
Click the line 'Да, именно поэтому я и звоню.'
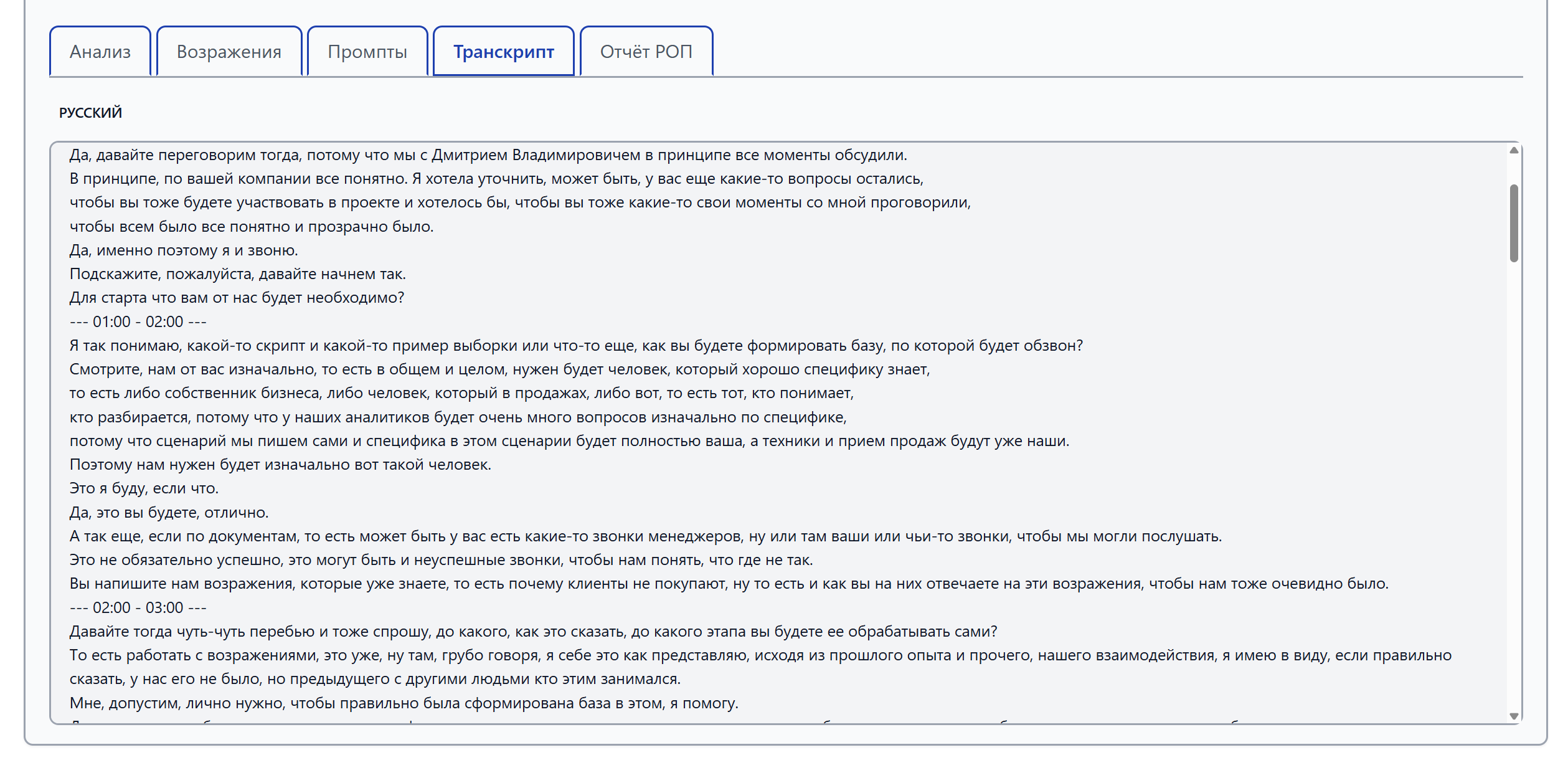184,250
